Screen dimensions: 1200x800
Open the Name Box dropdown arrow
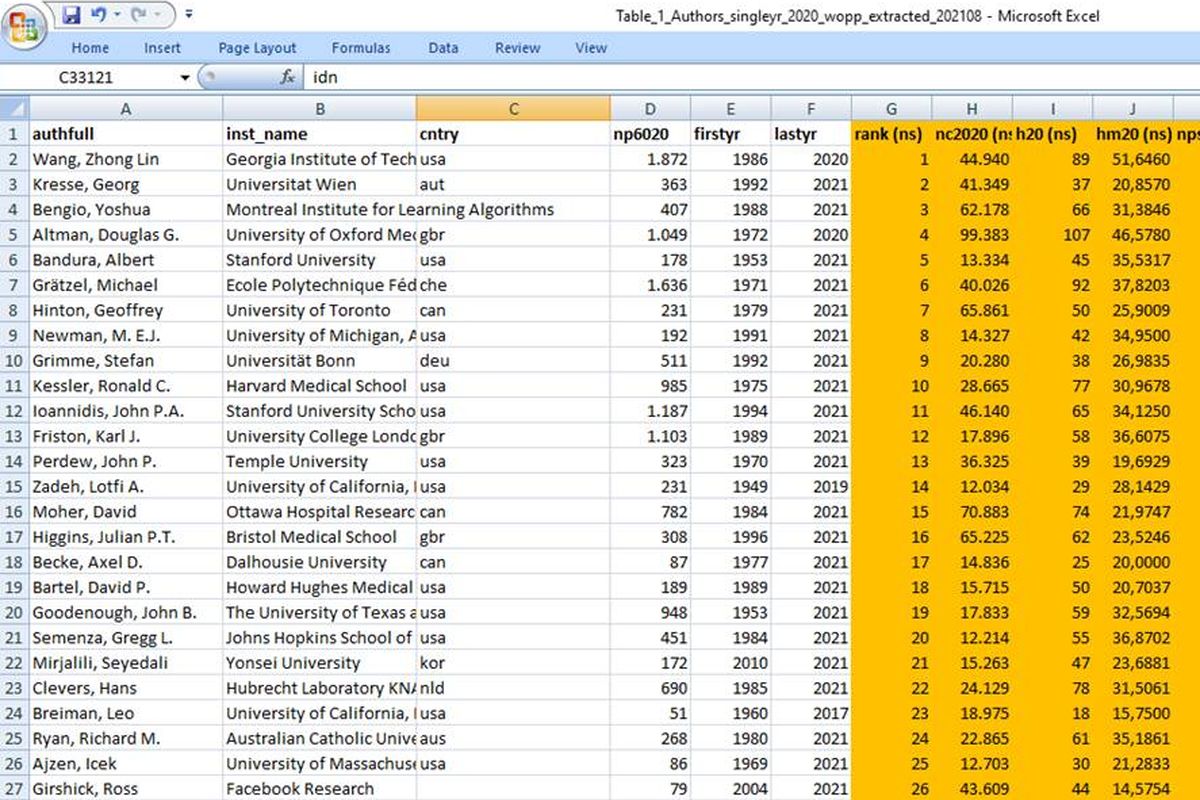184,77
